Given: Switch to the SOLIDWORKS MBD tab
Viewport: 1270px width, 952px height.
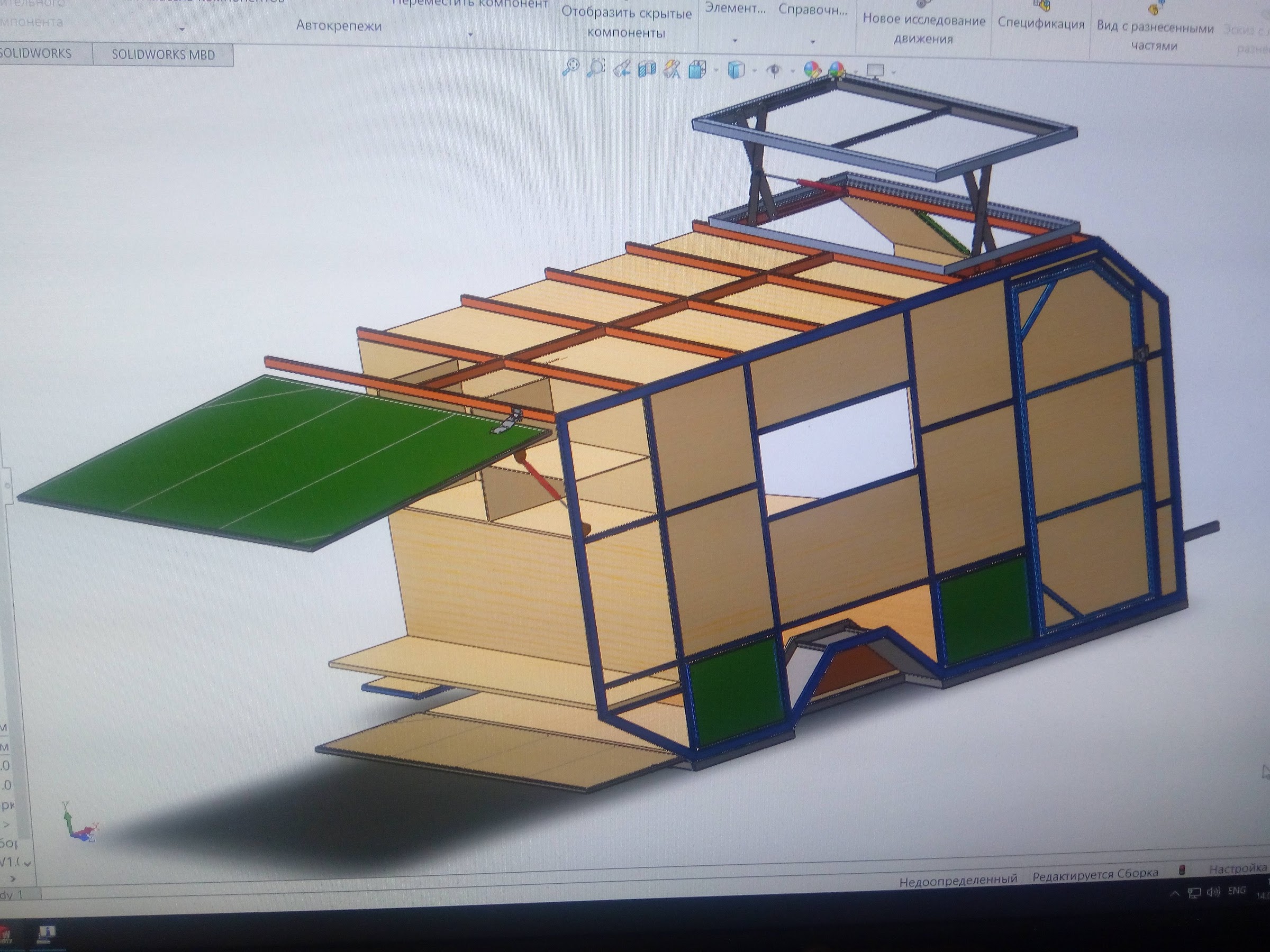Looking at the screenshot, I should 163,54.
